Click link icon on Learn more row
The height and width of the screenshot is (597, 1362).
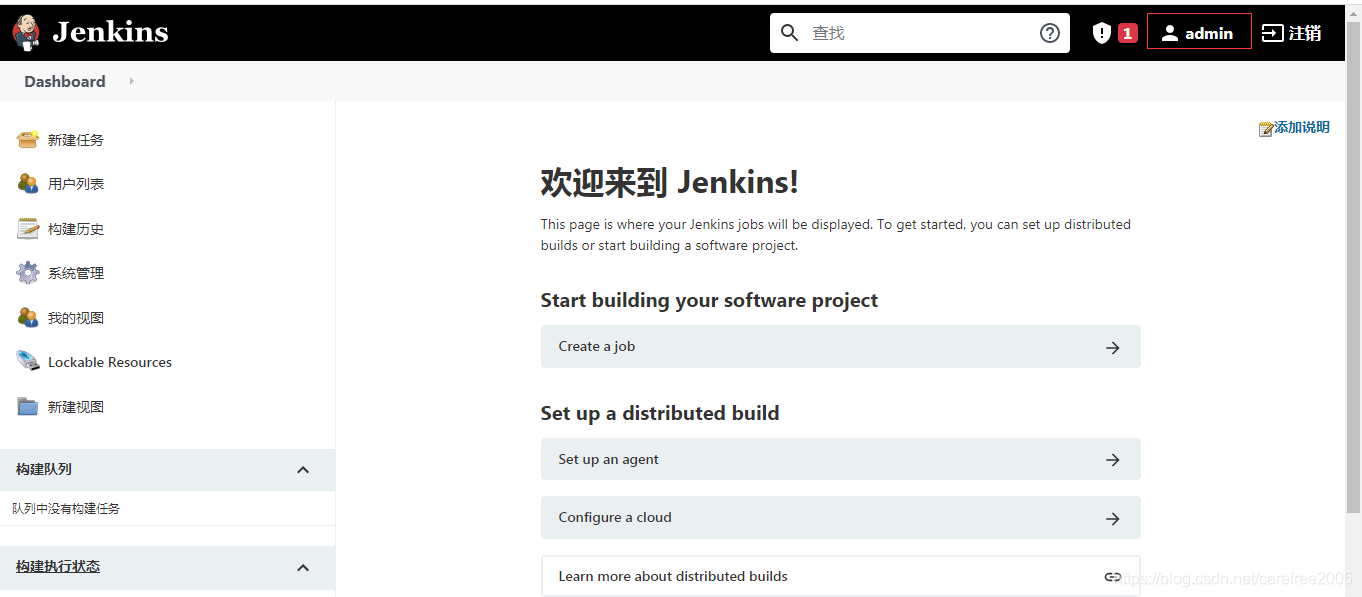click(1113, 577)
